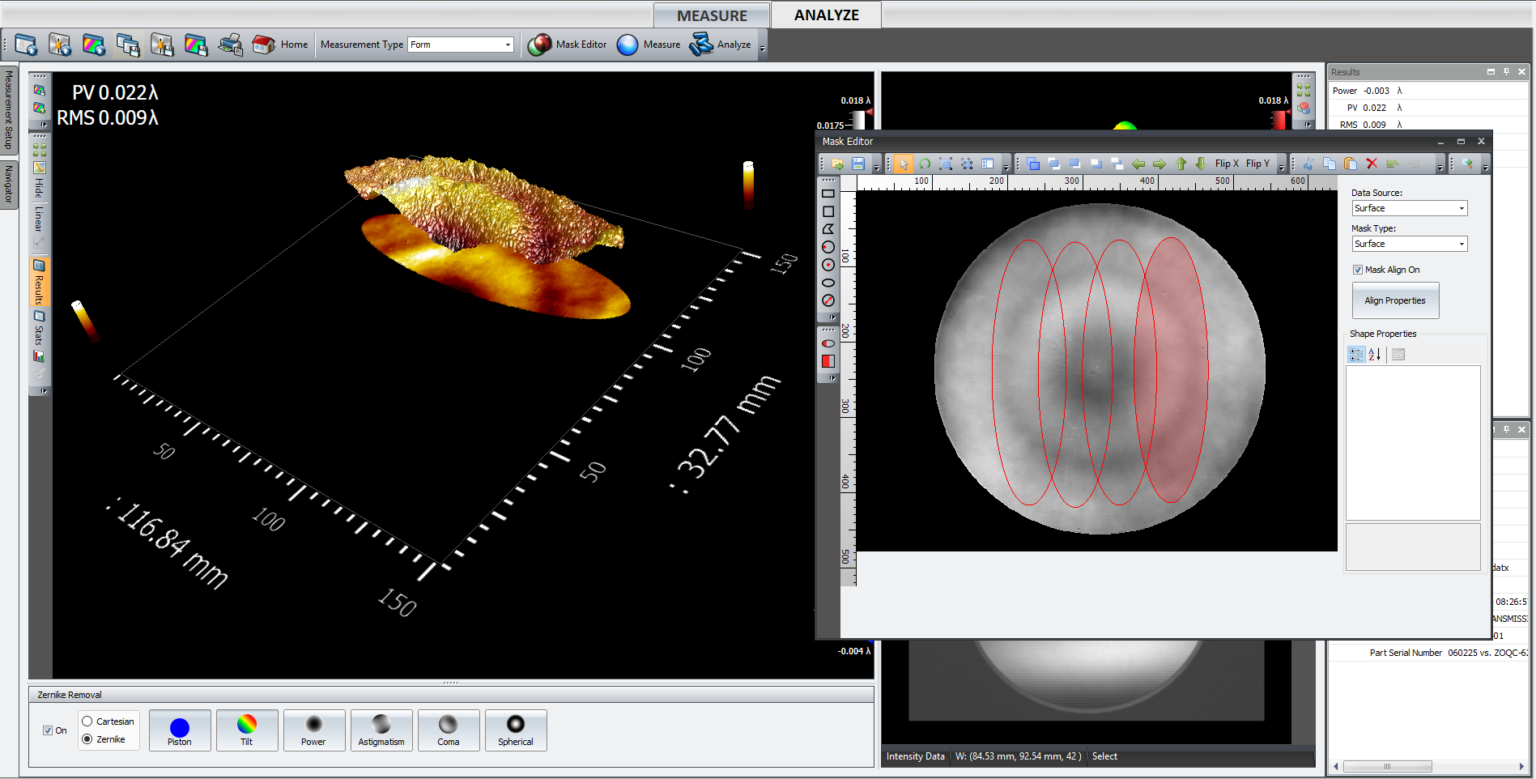Click the Home icon on the toolbar
Viewport: 1536px width, 779px height.
click(263, 44)
